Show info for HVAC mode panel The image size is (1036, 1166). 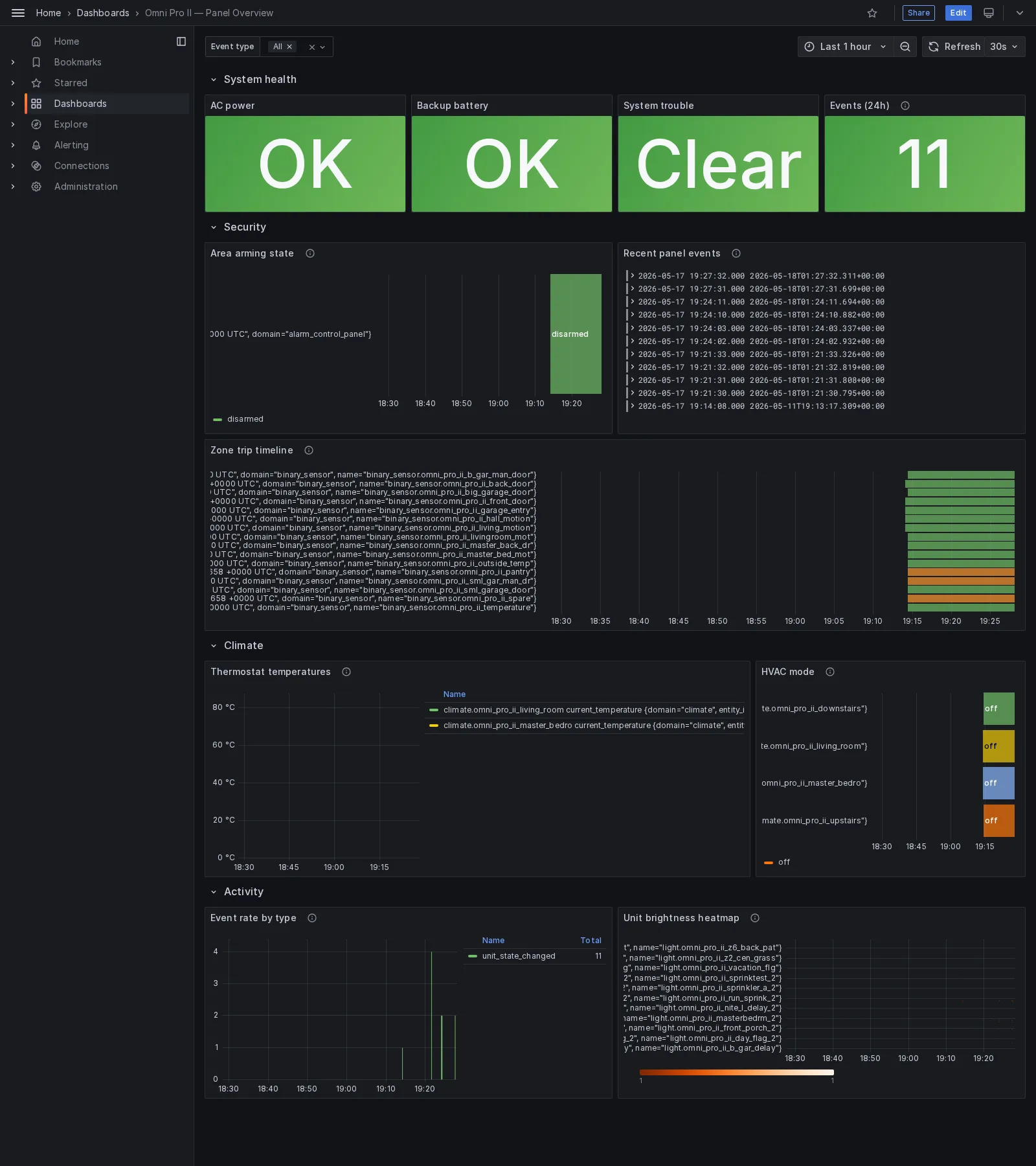coord(830,672)
